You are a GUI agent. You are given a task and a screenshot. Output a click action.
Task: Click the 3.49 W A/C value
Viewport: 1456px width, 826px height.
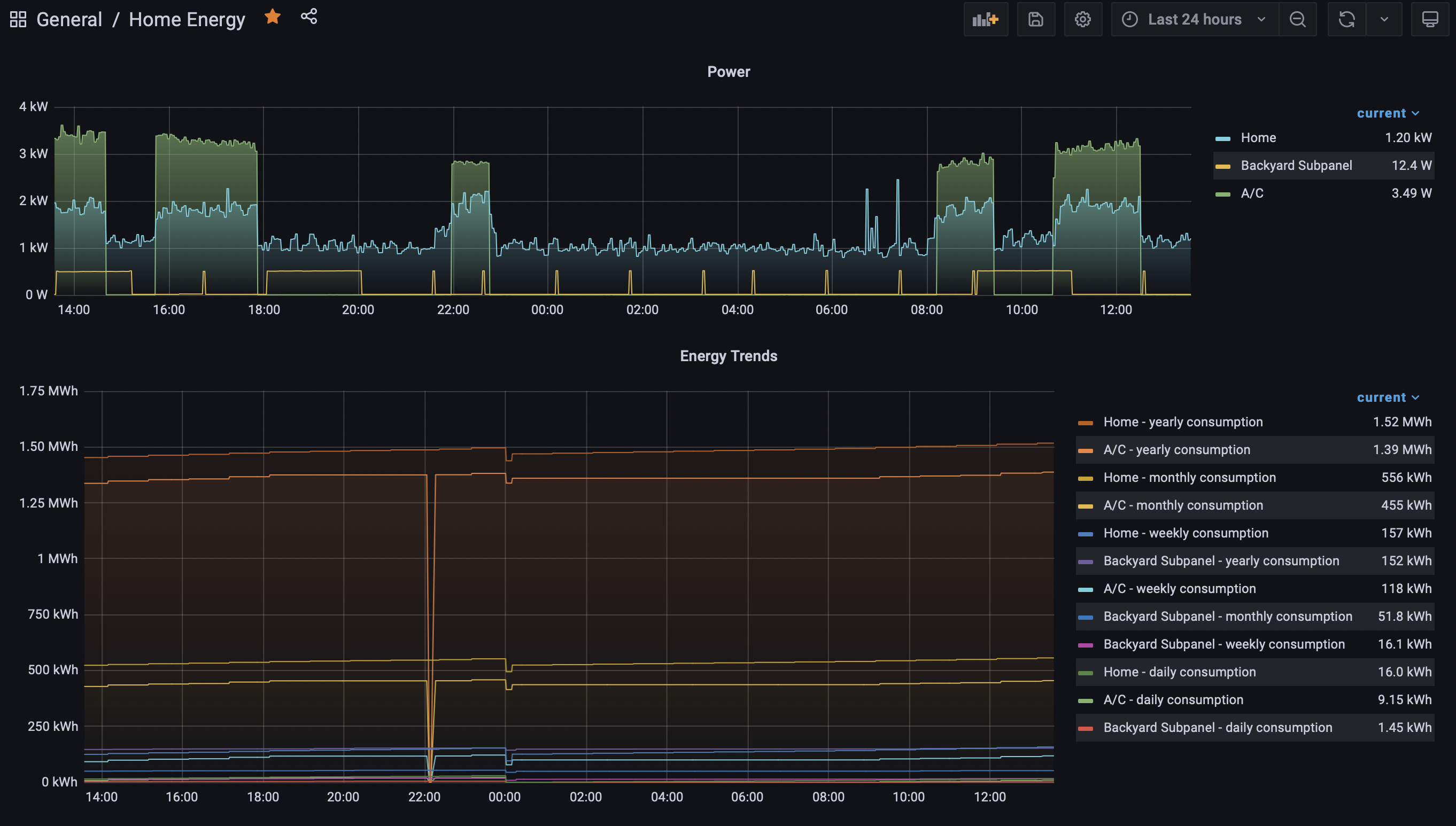coord(1411,193)
